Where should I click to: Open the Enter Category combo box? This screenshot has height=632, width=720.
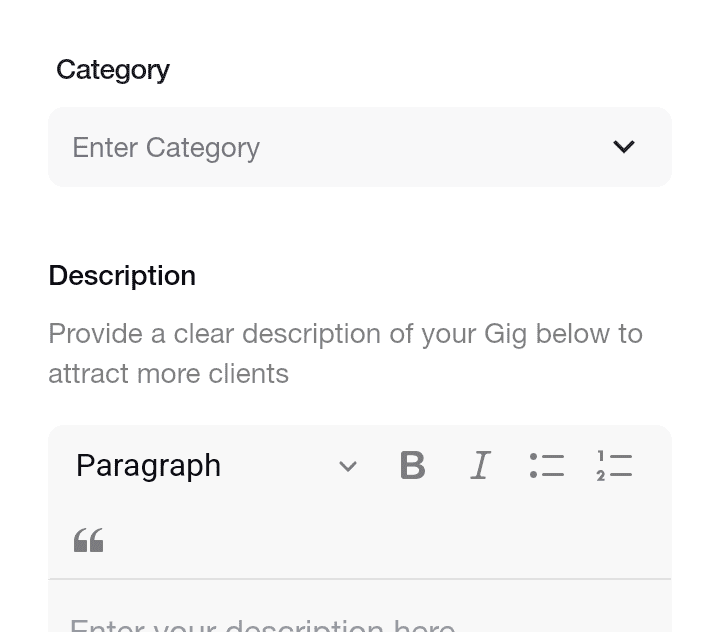360,147
